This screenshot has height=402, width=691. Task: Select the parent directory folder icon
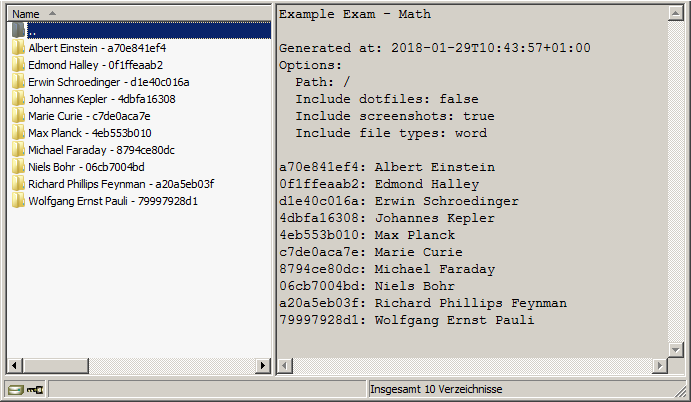pyautogui.click(x=18, y=30)
